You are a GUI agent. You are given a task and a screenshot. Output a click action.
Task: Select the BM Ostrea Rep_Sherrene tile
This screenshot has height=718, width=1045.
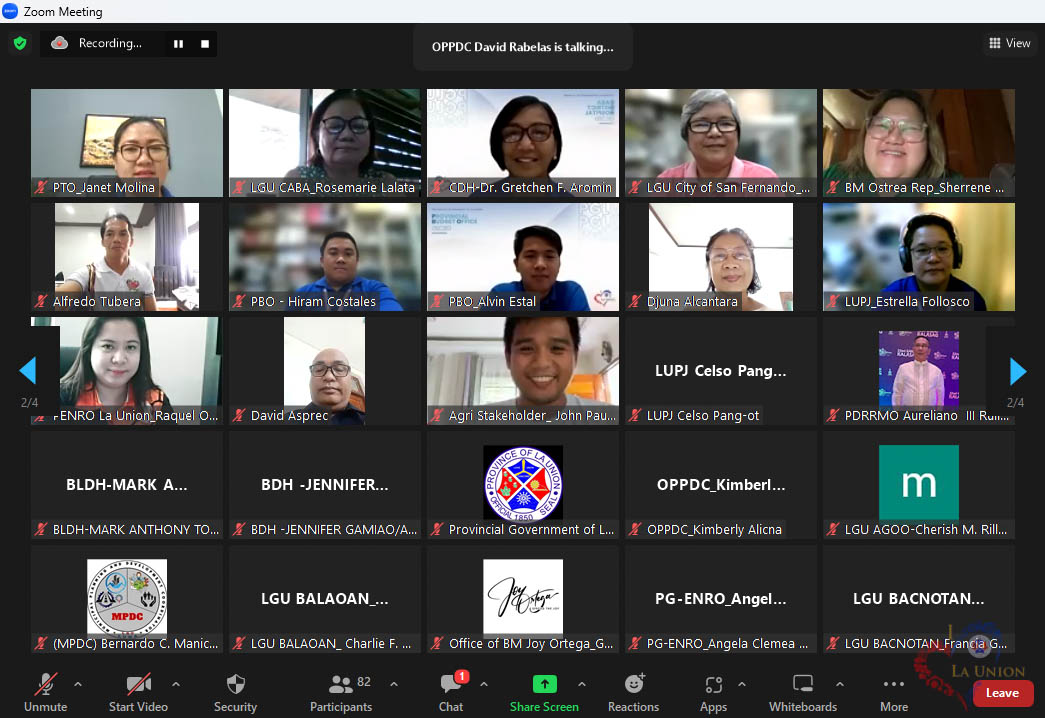tap(919, 143)
